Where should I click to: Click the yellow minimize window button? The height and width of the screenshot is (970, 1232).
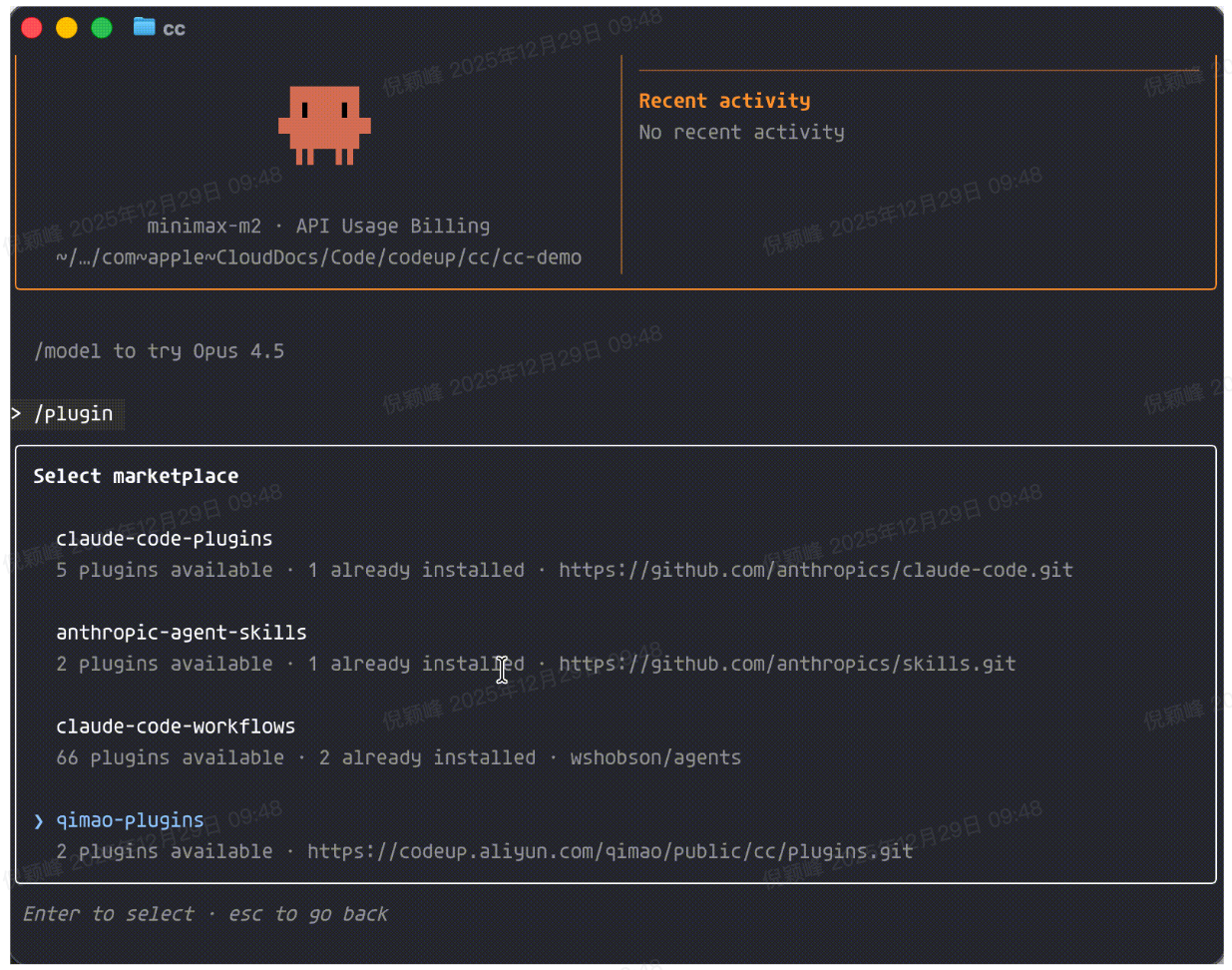pos(67,28)
